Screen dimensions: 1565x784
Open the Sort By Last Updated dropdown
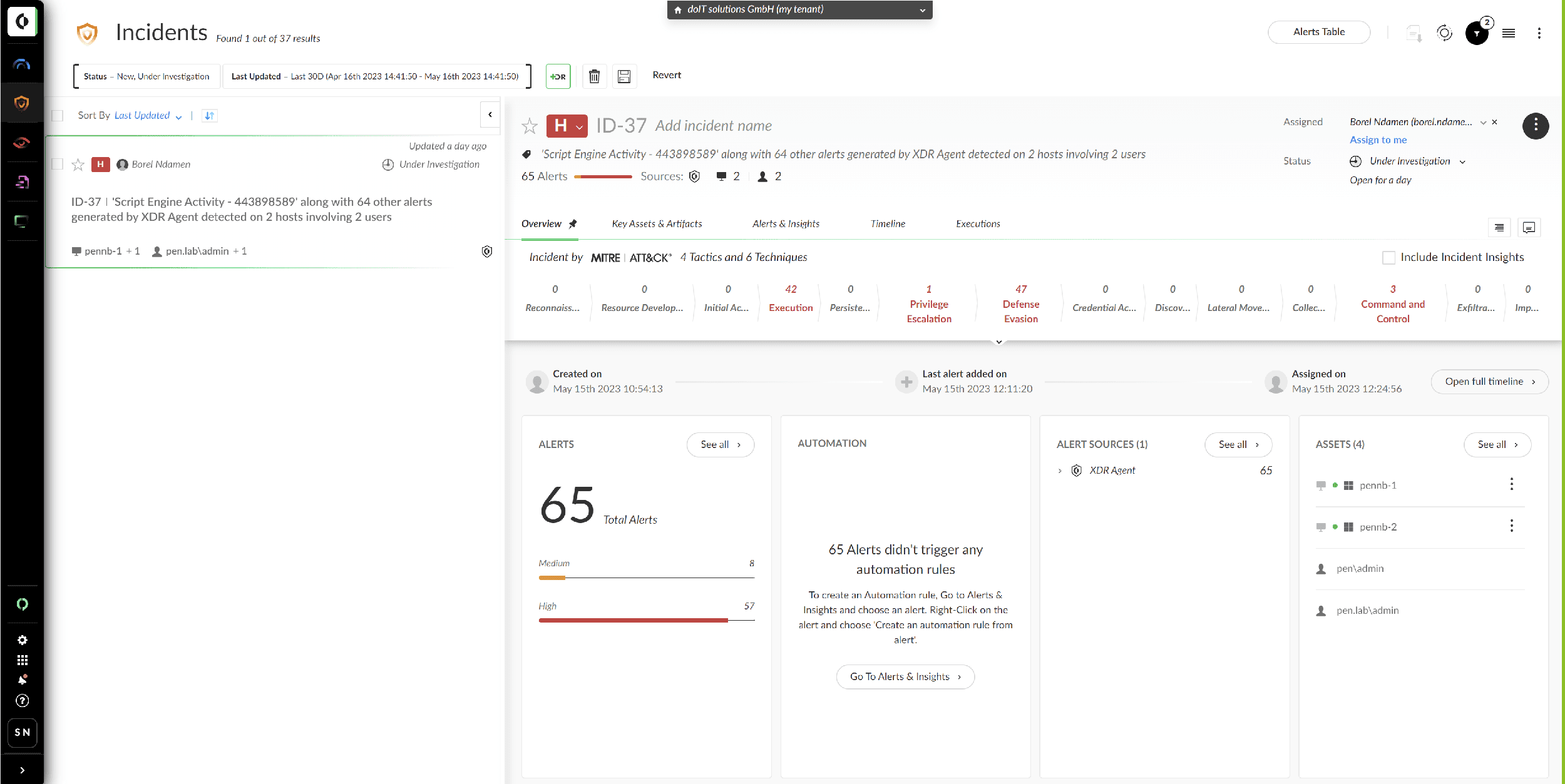point(148,116)
